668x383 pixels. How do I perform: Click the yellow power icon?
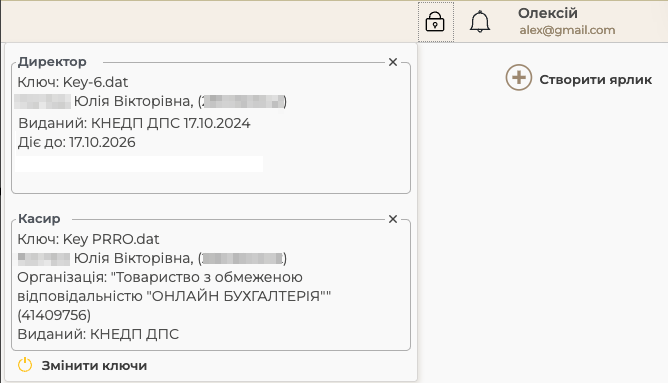(25, 365)
